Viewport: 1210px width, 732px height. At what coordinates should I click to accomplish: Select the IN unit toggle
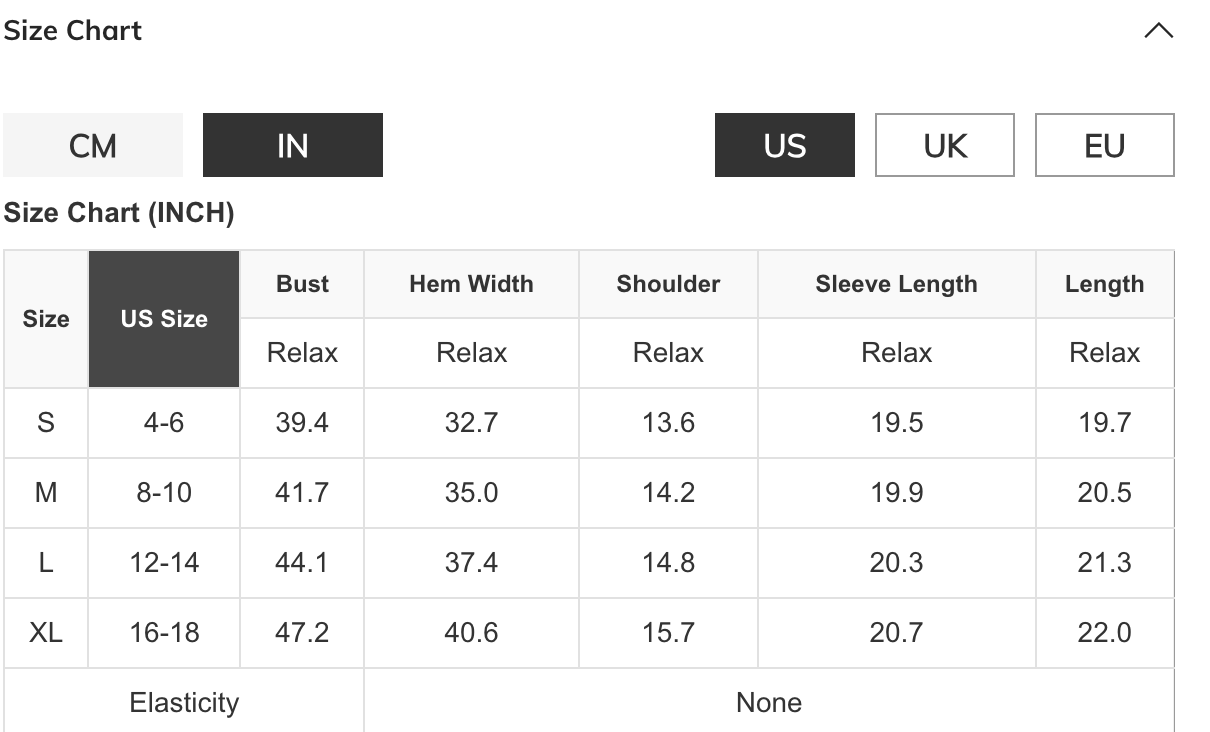pyautogui.click(x=292, y=146)
